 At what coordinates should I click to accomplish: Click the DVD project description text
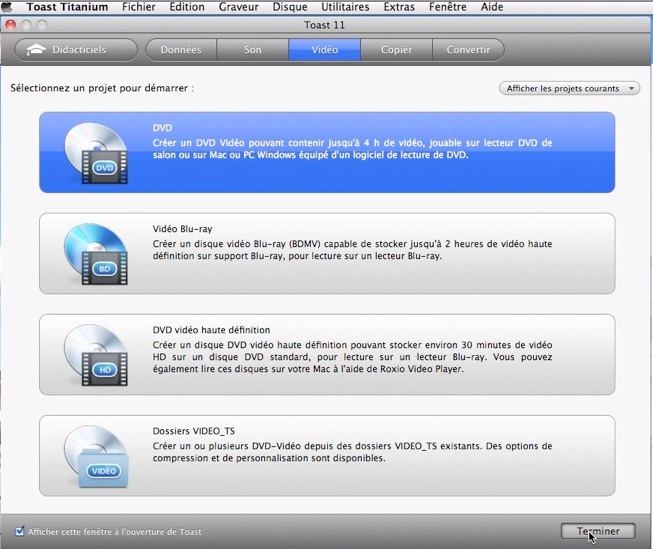point(352,149)
